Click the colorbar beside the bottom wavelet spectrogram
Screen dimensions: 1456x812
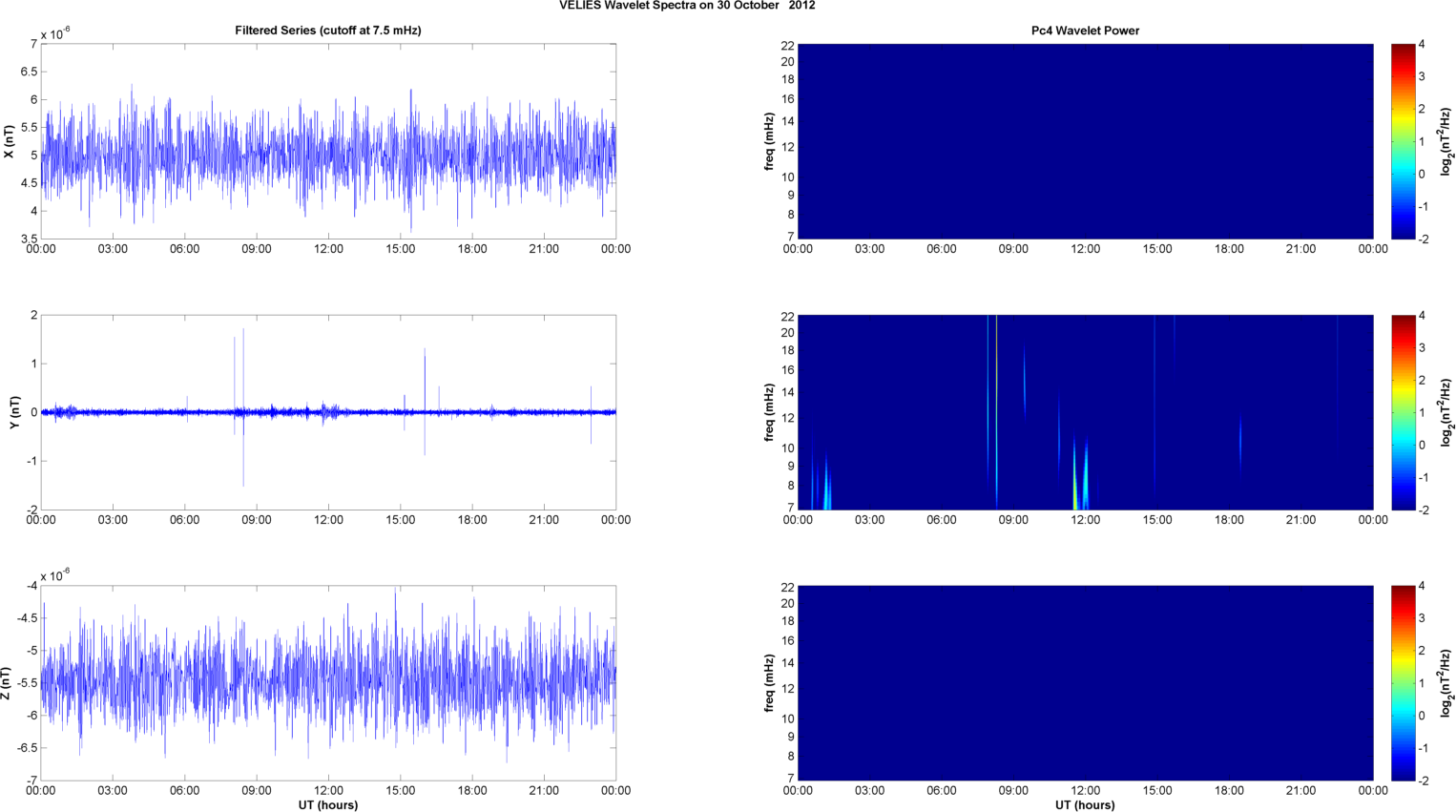point(1403,683)
